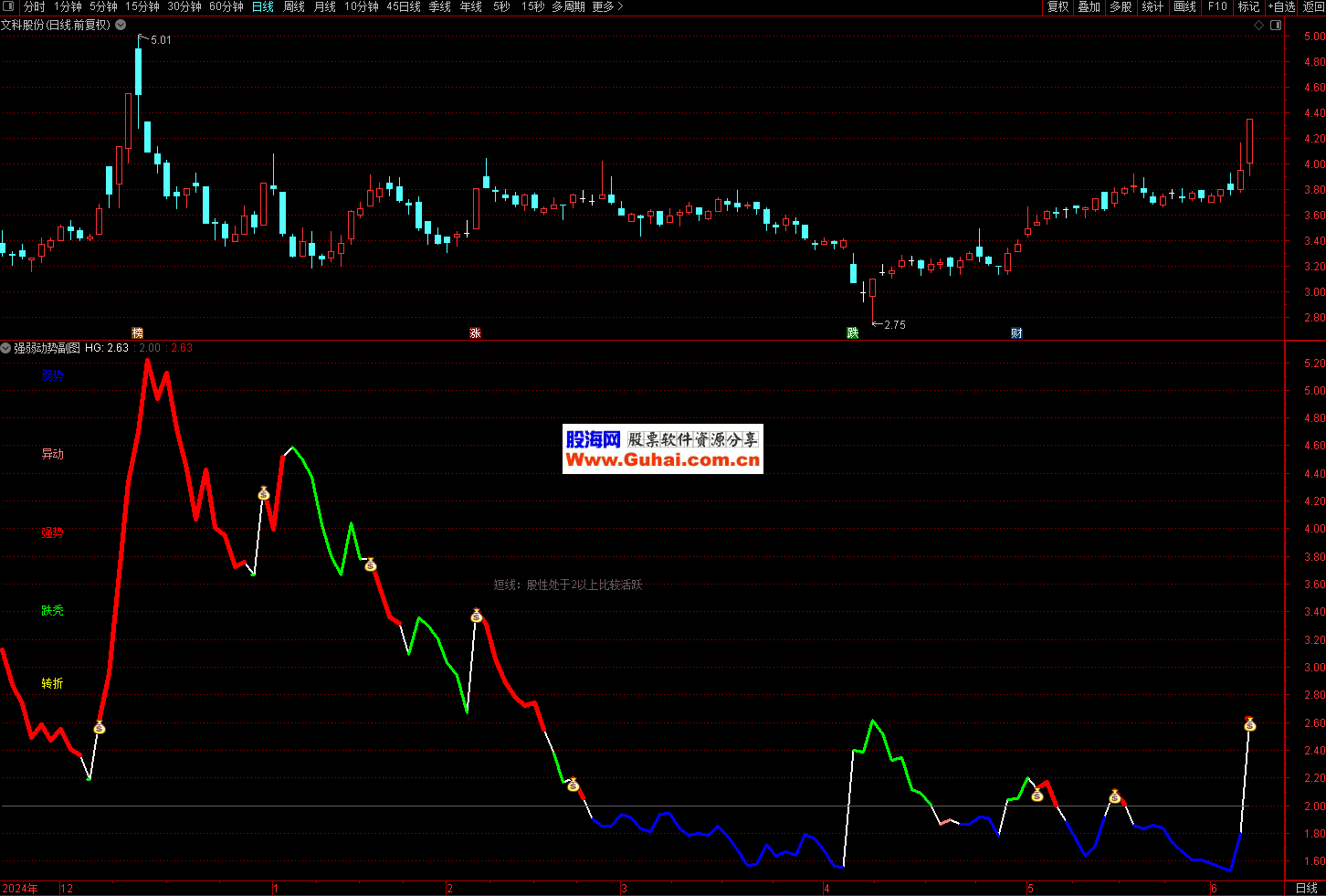Click the 强弱动势副图 indicator name
The height and width of the screenshot is (896, 1326).
[x=47, y=348]
